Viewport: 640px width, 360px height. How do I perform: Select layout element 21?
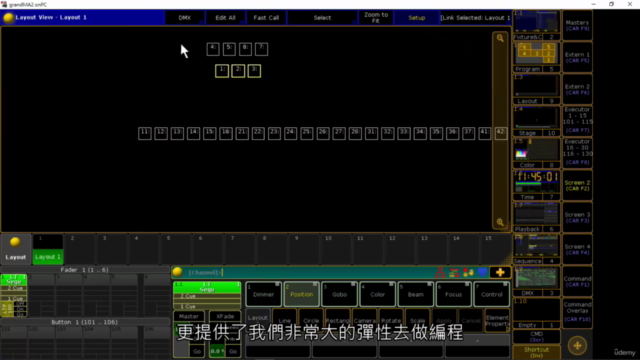point(242,133)
